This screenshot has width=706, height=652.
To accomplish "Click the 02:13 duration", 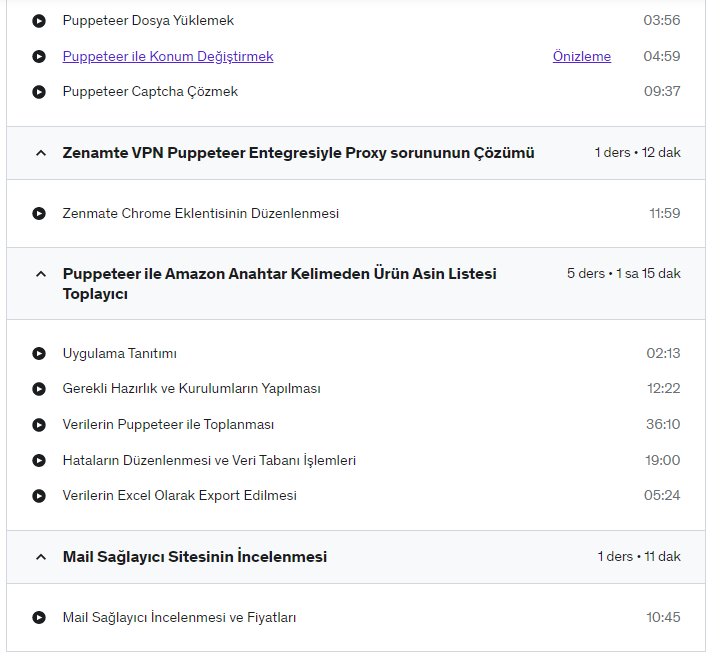I will 663,353.
